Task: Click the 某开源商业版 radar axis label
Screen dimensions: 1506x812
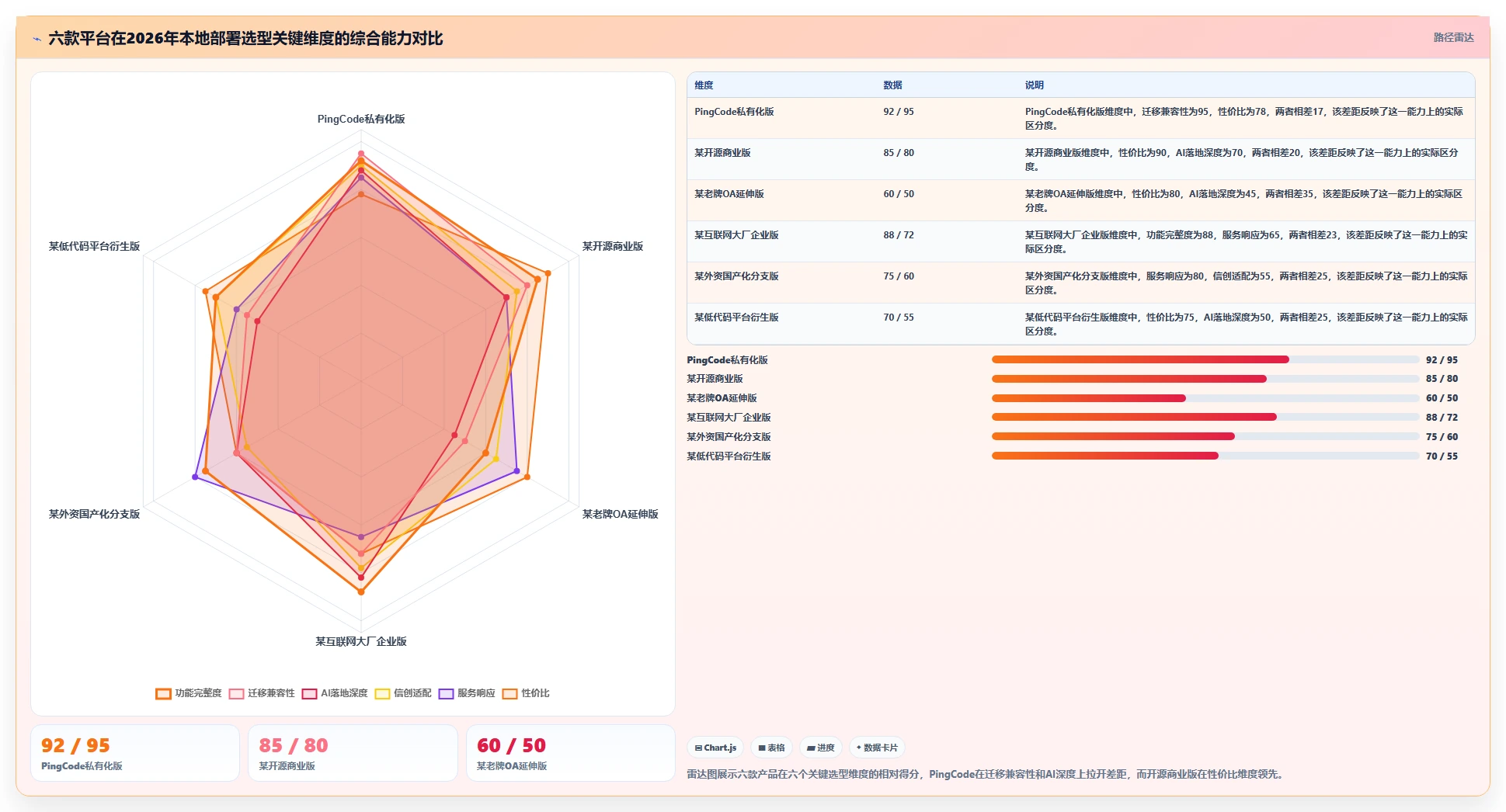Action: 613,246
